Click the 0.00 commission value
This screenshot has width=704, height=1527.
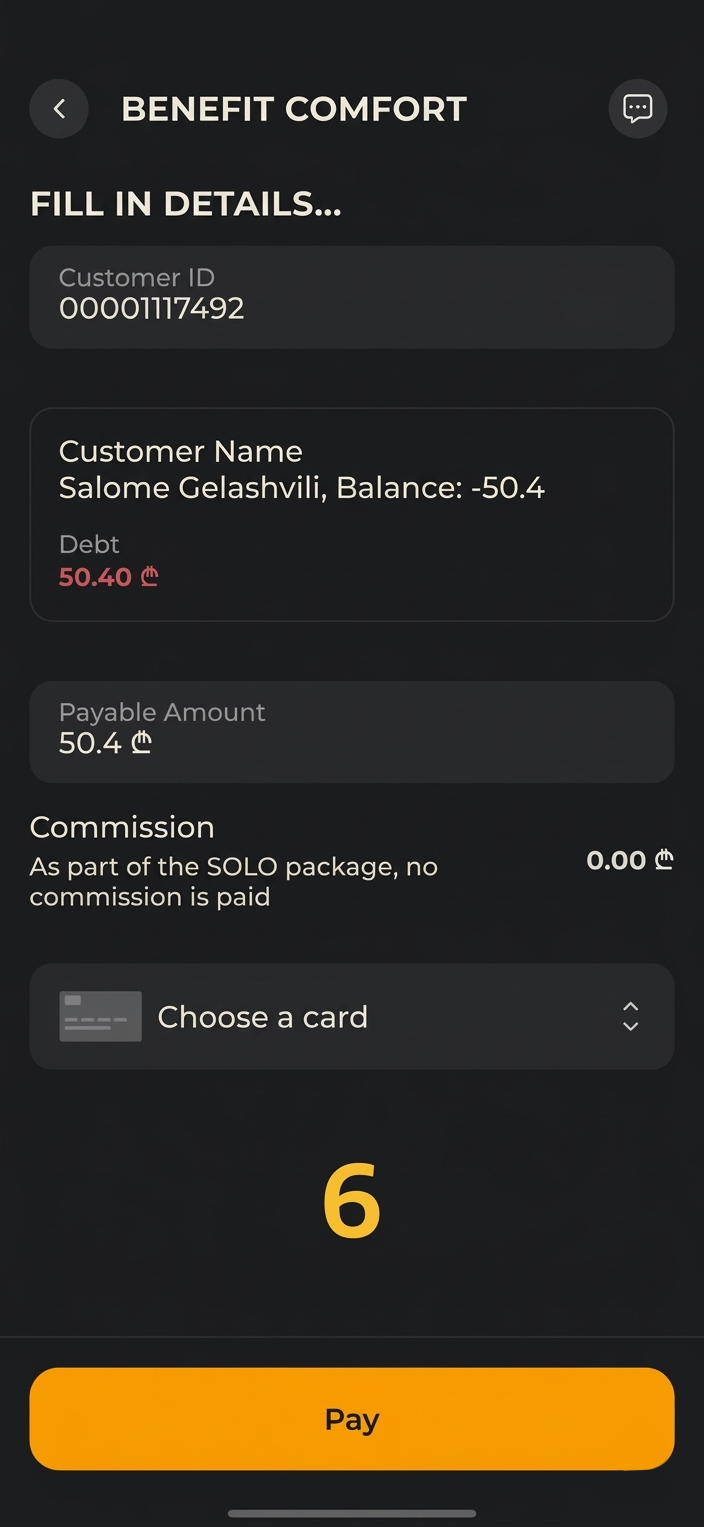tap(615, 860)
